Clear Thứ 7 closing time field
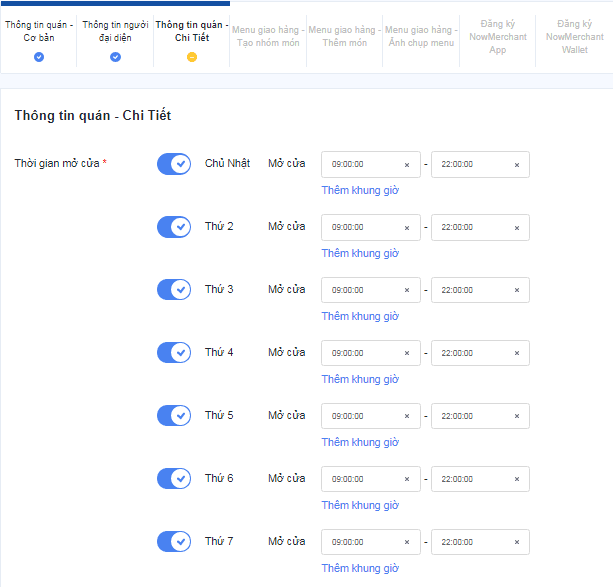 click(516, 542)
